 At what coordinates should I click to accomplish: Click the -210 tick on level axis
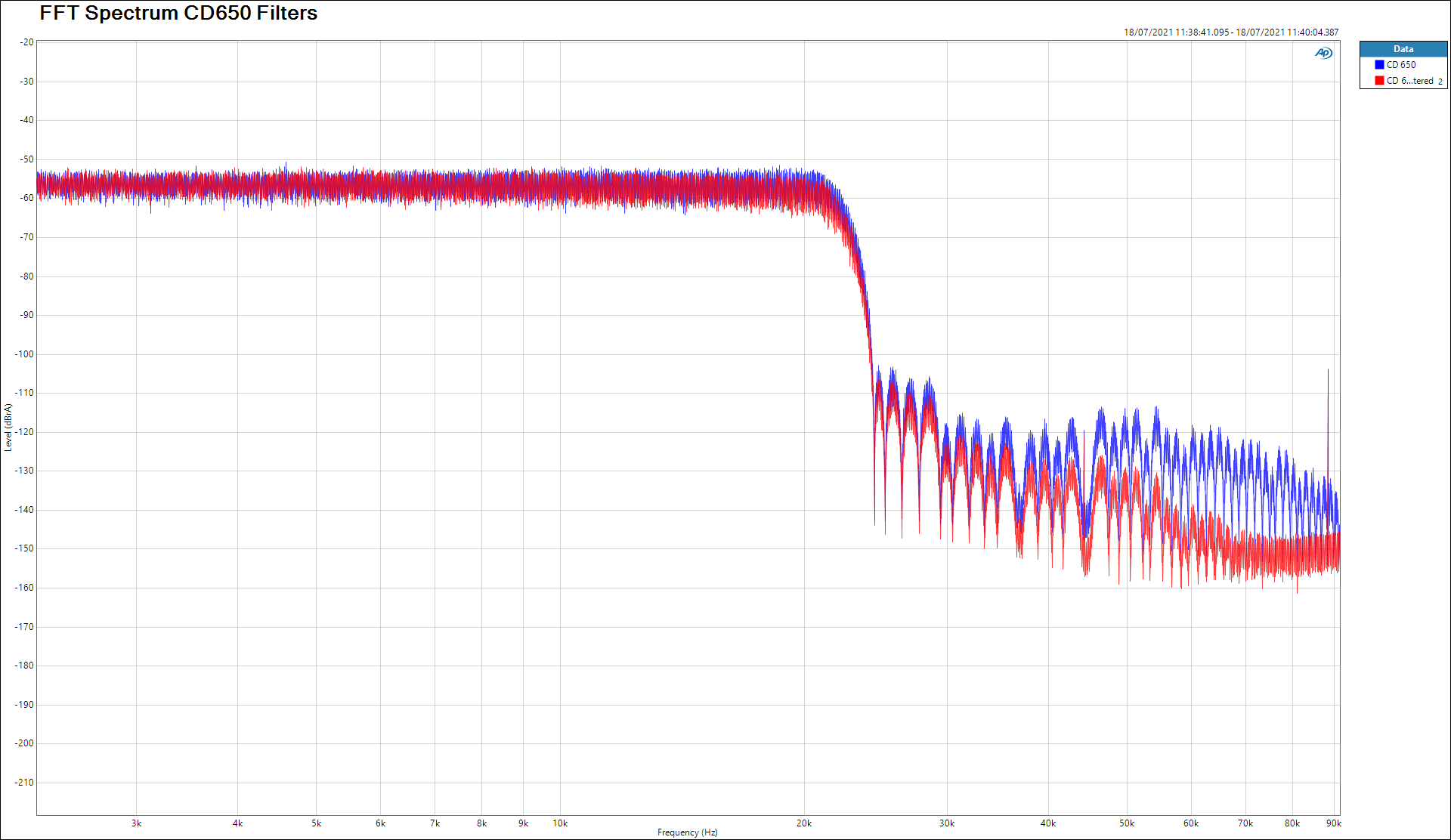tap(25, 783)
